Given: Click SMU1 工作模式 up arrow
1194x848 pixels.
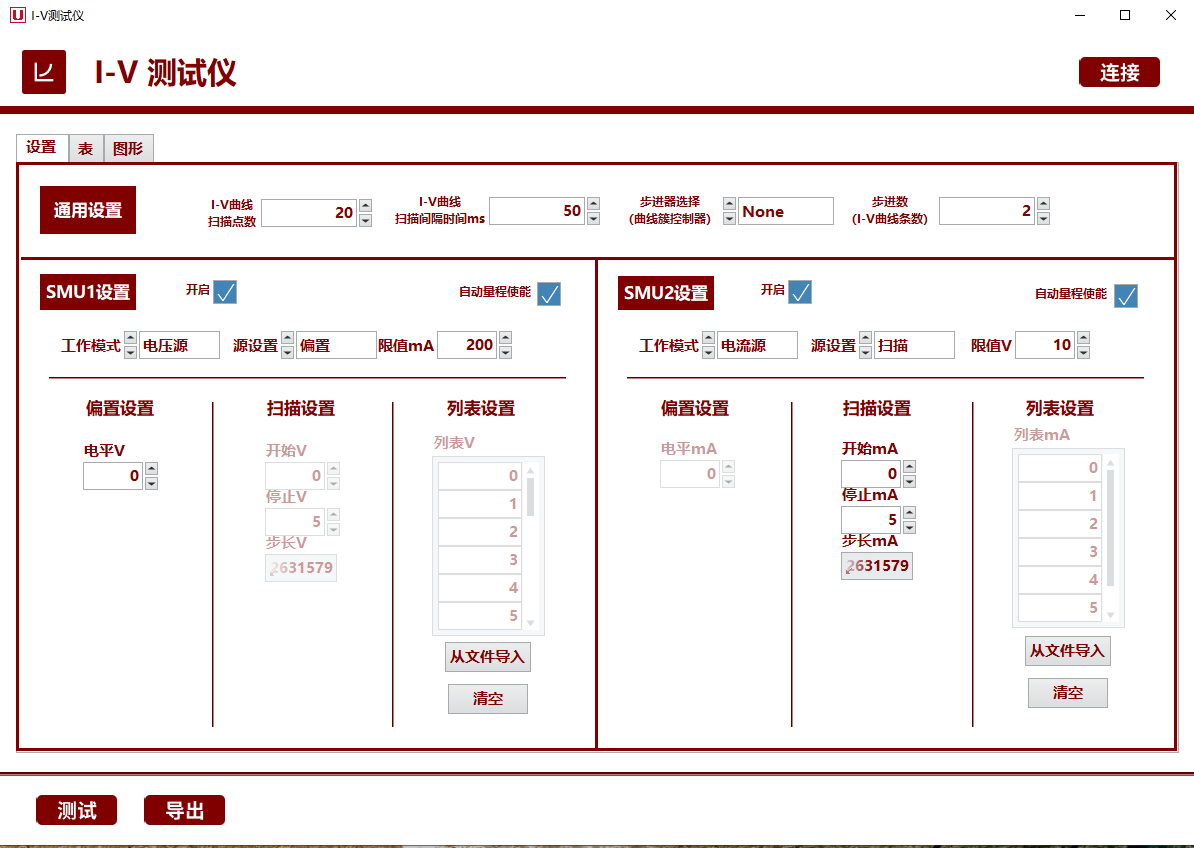Looking at the screenshot, I should [130, 338].
